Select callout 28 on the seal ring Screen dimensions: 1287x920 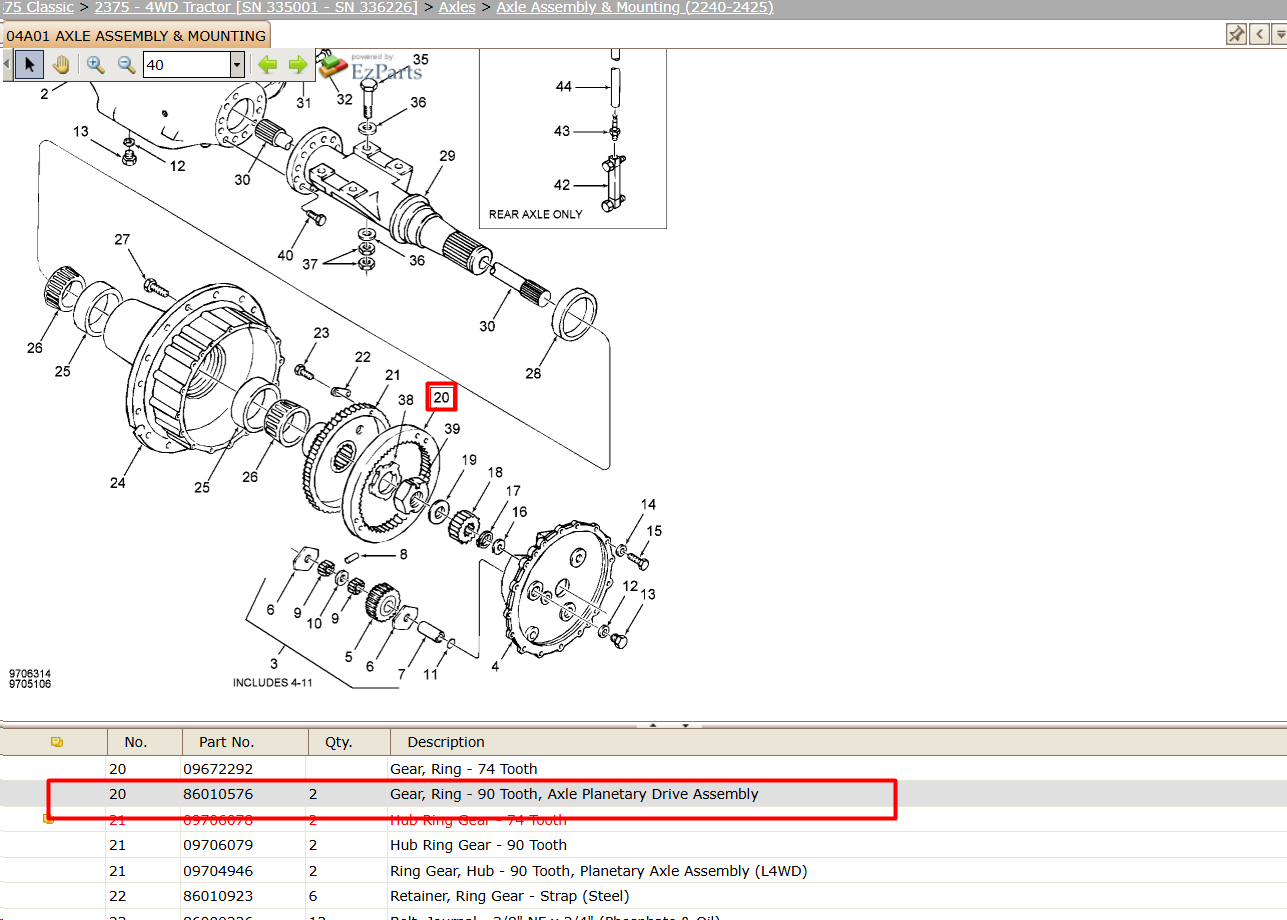(x=534, y=373)
